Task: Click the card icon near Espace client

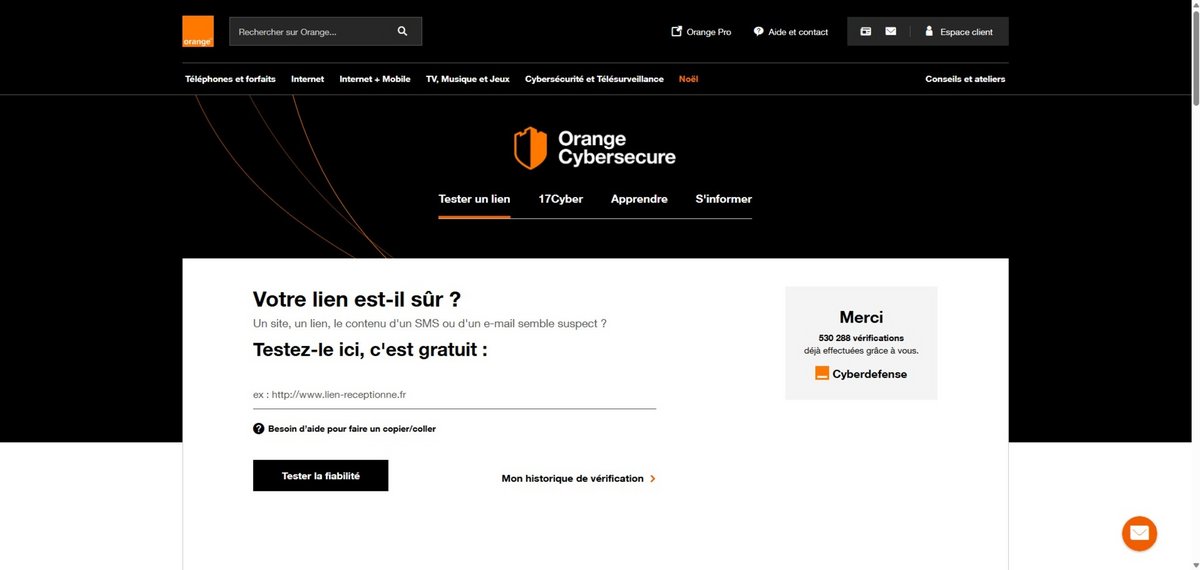Action: [866, 31]
